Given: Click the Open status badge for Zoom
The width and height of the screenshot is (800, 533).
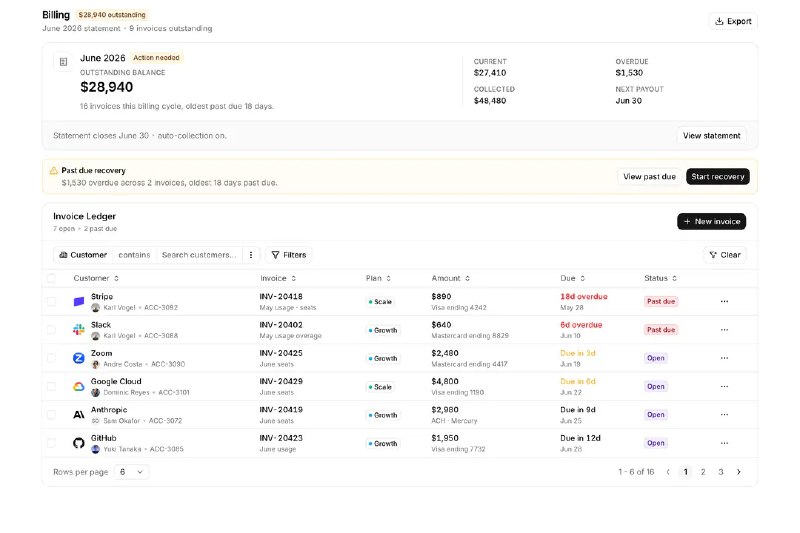Looking at the screenshot, I should pyautogui.click(x=656, y=358).
